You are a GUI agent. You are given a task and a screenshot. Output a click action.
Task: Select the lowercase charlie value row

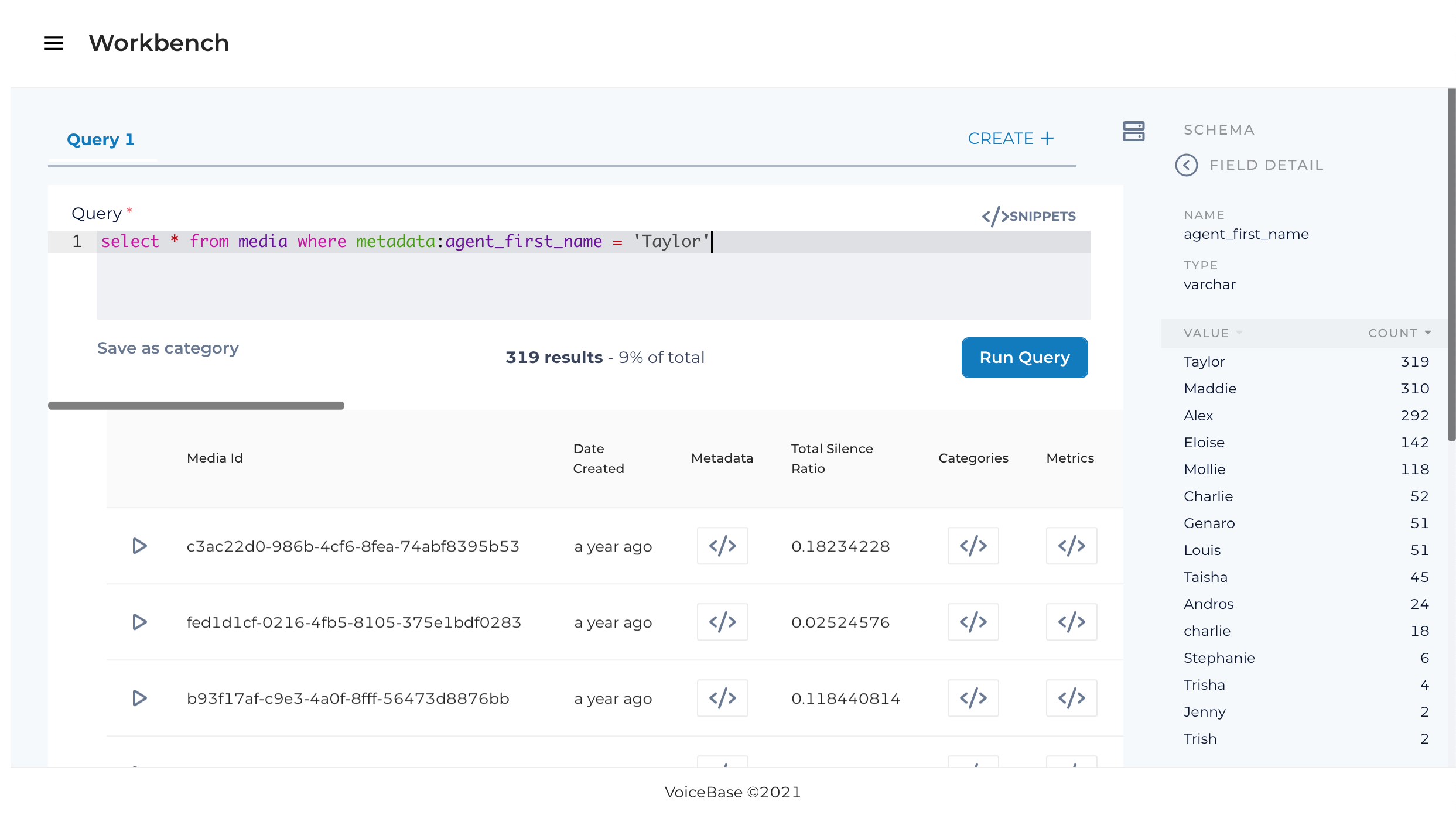1306,631
